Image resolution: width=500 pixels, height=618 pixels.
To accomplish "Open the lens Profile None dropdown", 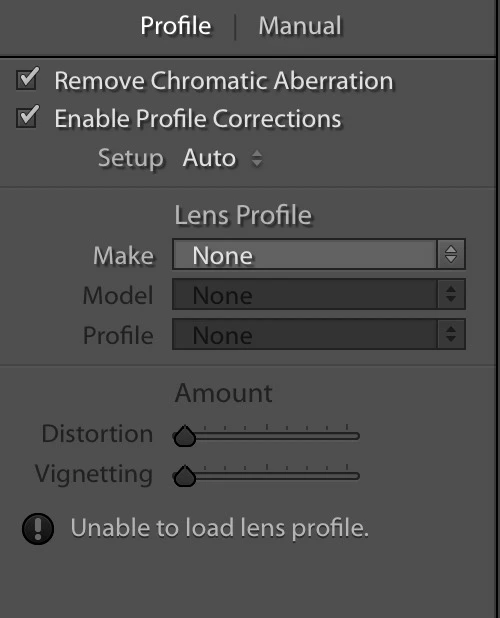I will coord(319,334).
